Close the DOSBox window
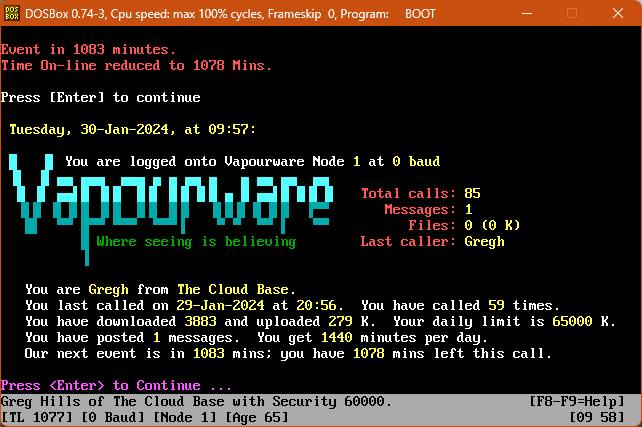Viewport: 642px width, 427px height. [618, 14]
